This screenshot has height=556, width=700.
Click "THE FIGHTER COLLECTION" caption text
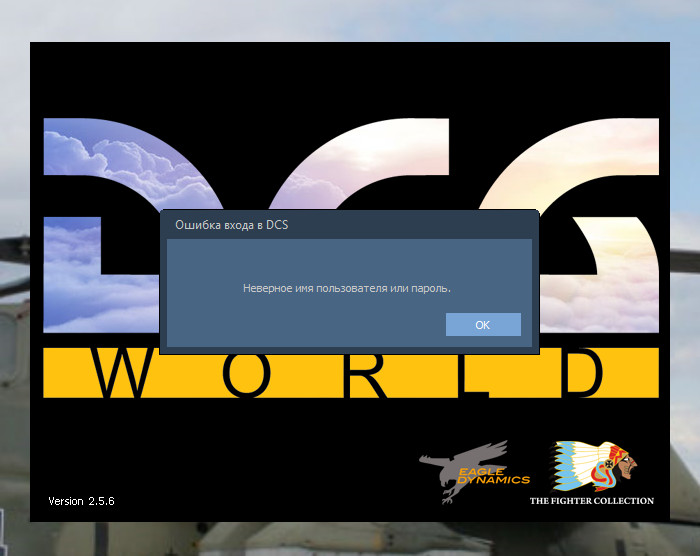pyautogui.click(x=592, y=501)
